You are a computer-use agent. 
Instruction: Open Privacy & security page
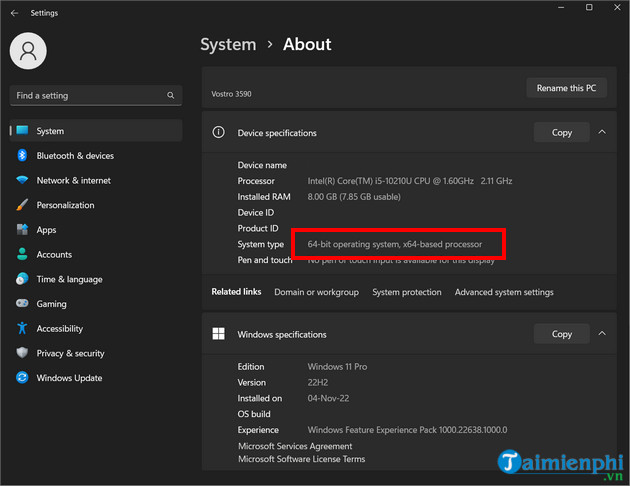(x=96, y=353)
